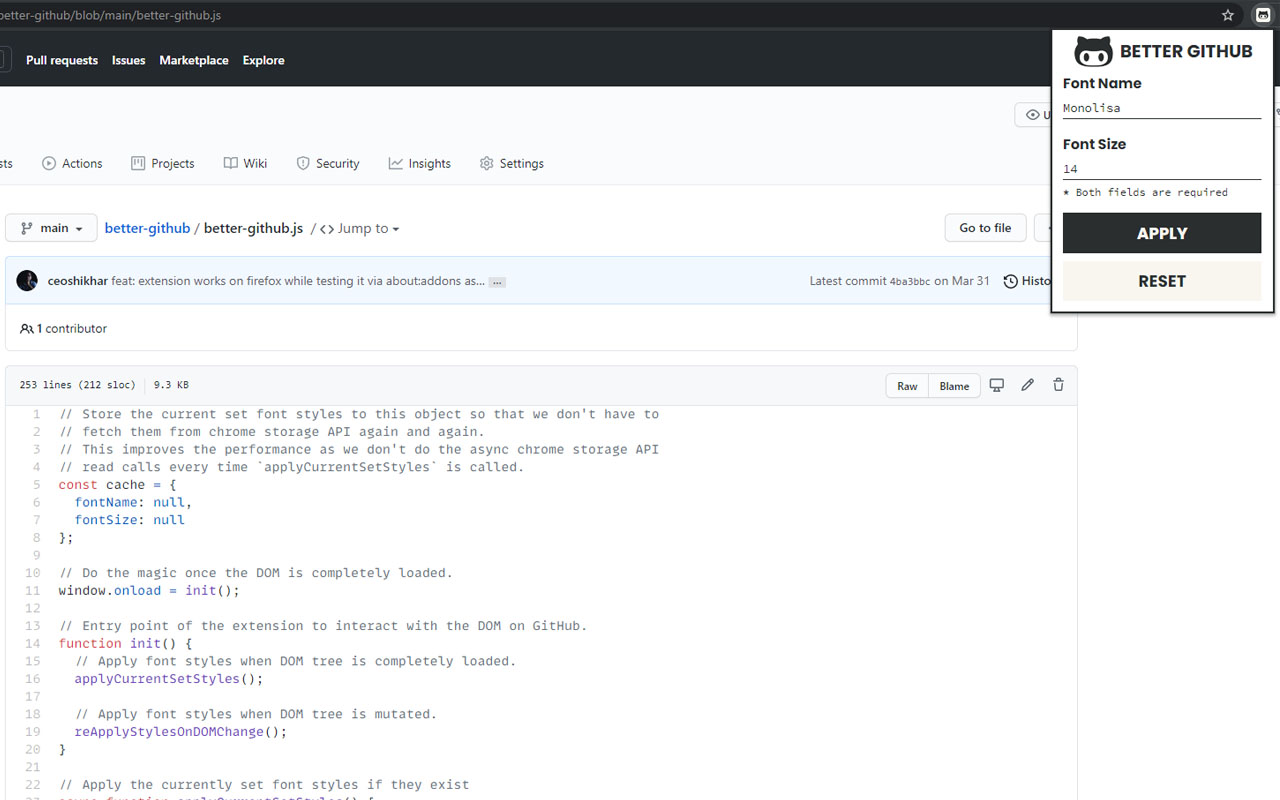Viewport: 1280px width, 800px height.
Task: Open the Better GitHub extension icon
Action: [1262, 15]
